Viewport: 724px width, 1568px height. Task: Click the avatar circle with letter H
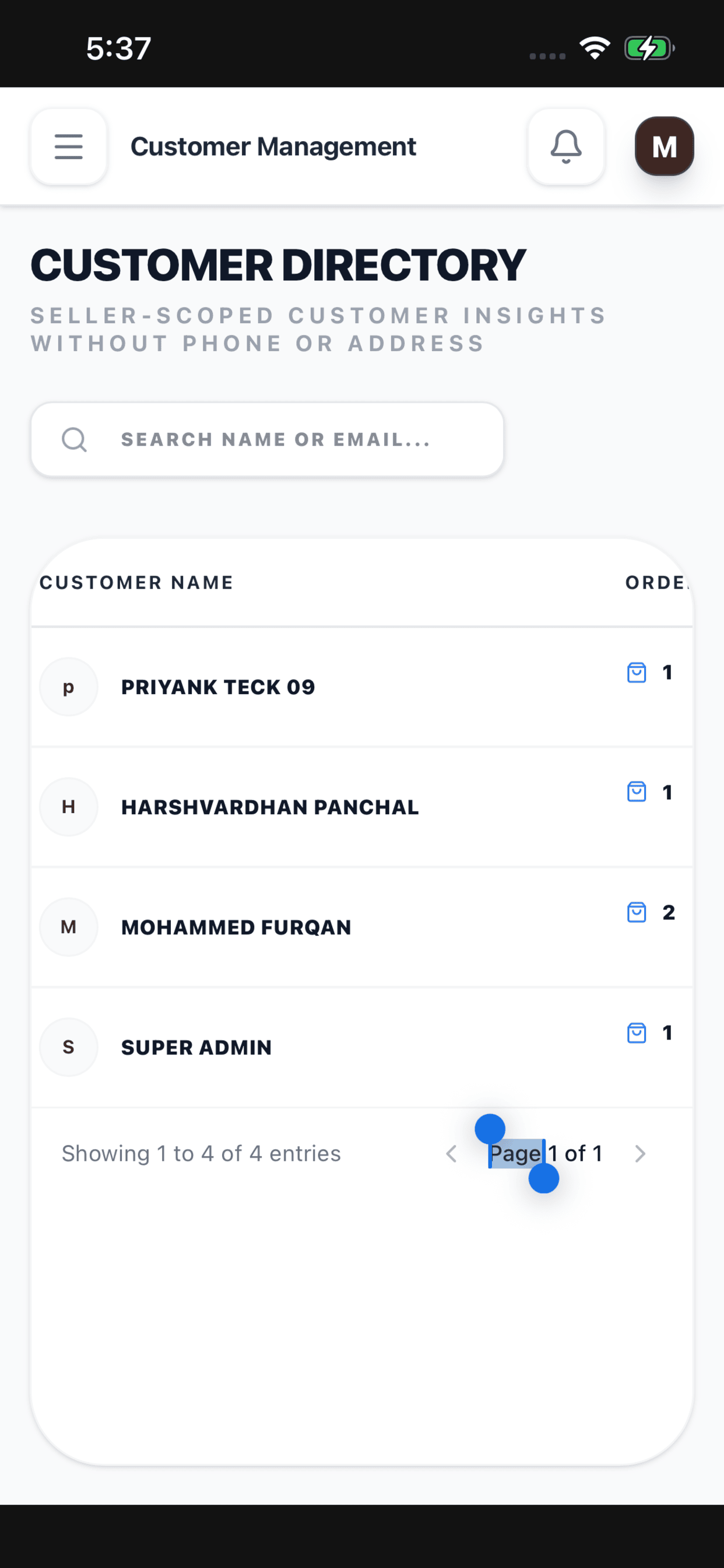(69, 807)
